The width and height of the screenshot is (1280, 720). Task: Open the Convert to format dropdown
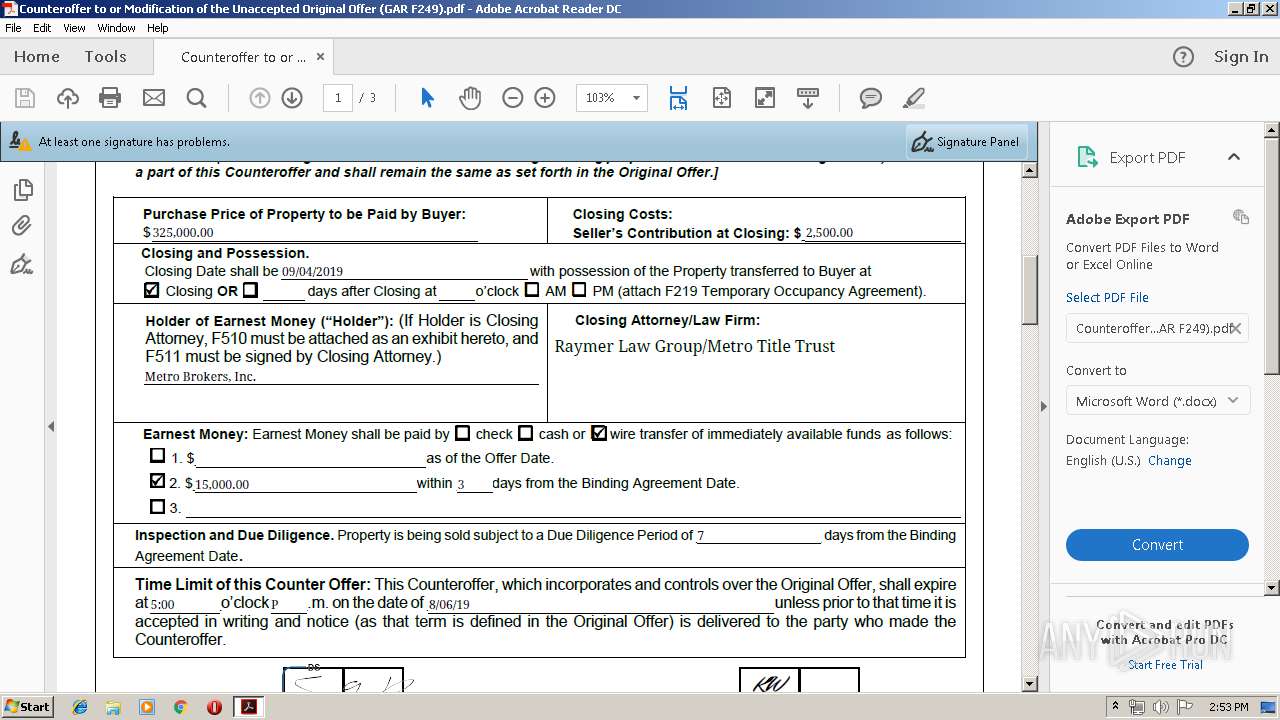1157,401
